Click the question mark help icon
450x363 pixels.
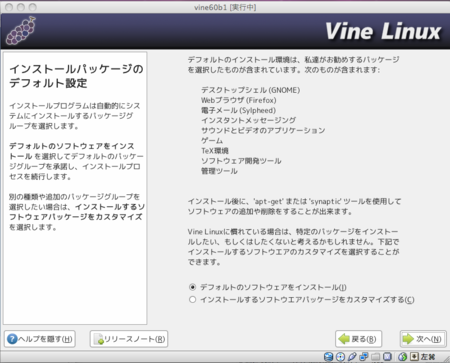(x=12, y=339)
